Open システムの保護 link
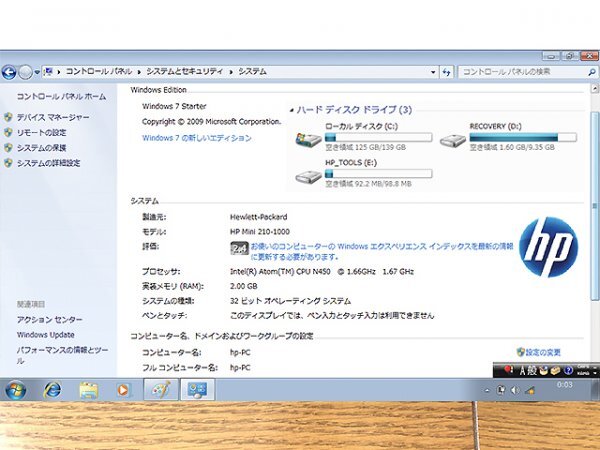600x450 pixels. tap(41, 148)
